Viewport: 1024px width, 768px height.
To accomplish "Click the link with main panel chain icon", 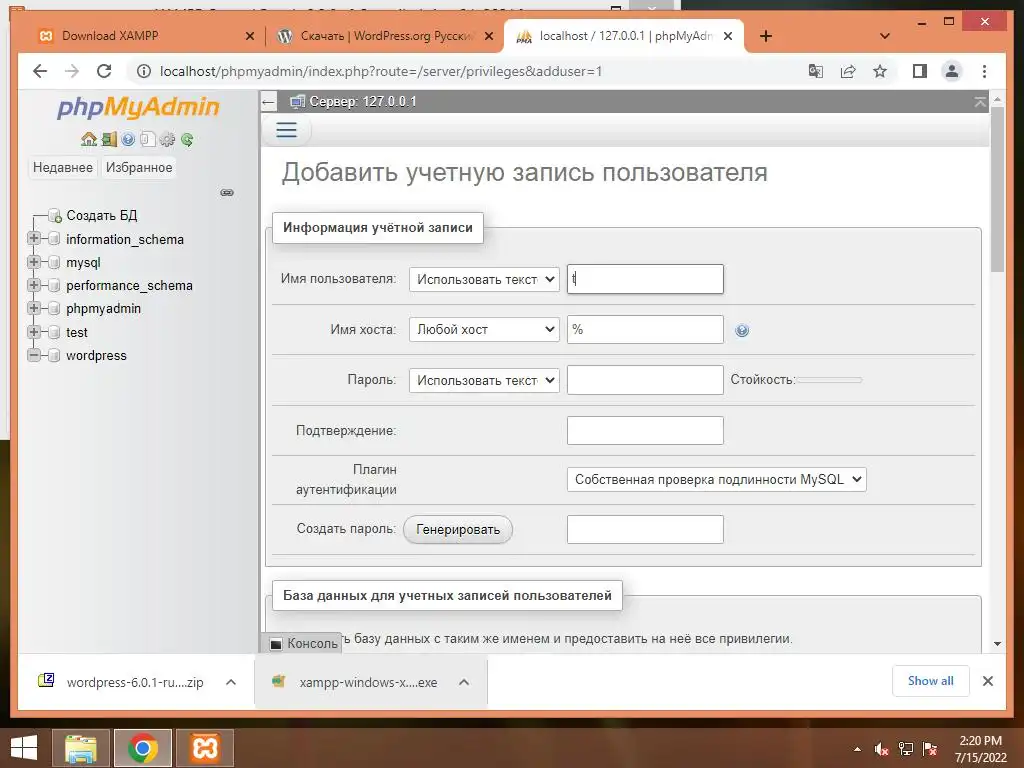I will (x=227, y=193).
